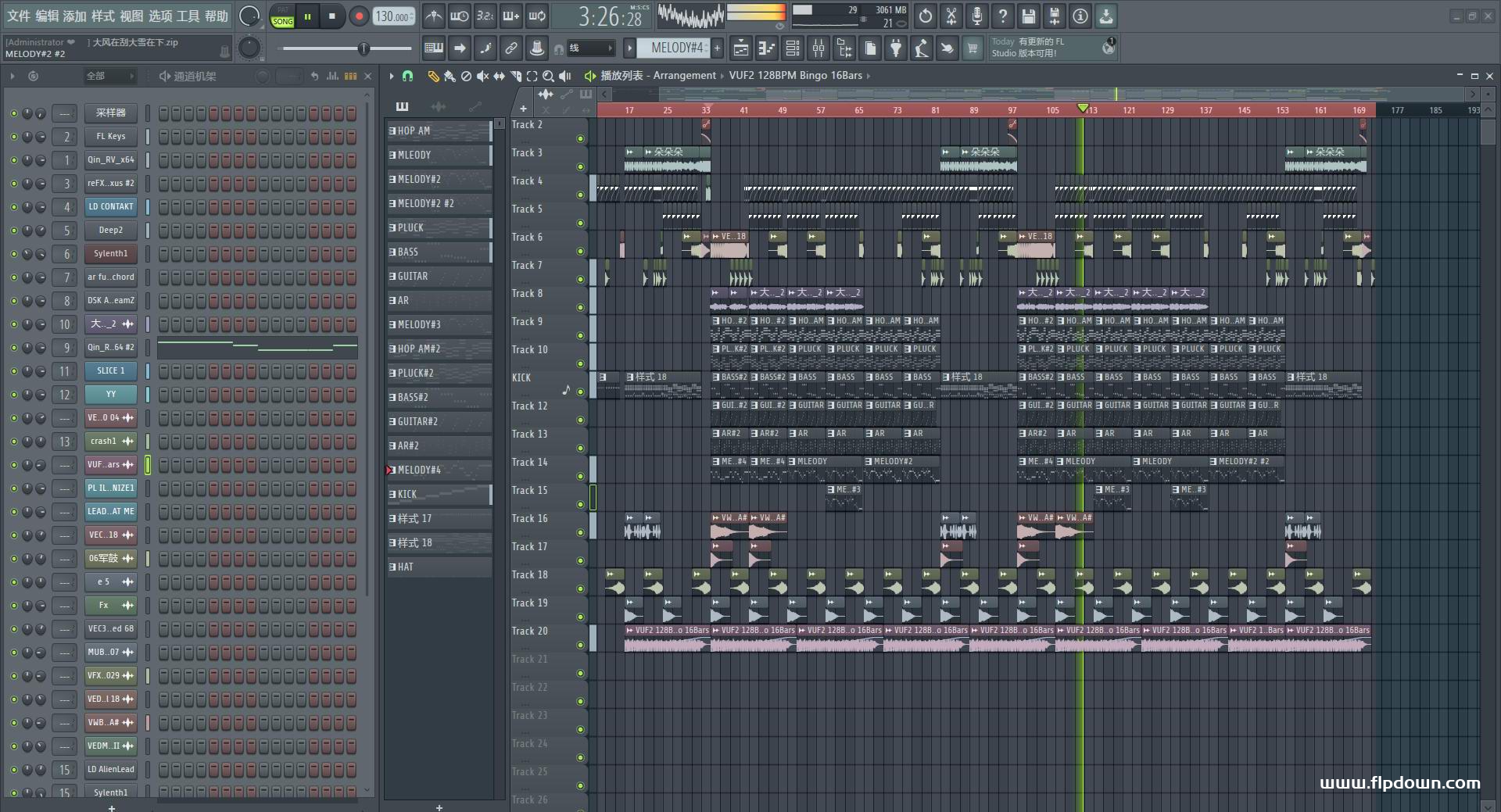This screenshot has height=812, width=1501.
Task: Mute Track 3 using its green light
Action: coord(580,166)
